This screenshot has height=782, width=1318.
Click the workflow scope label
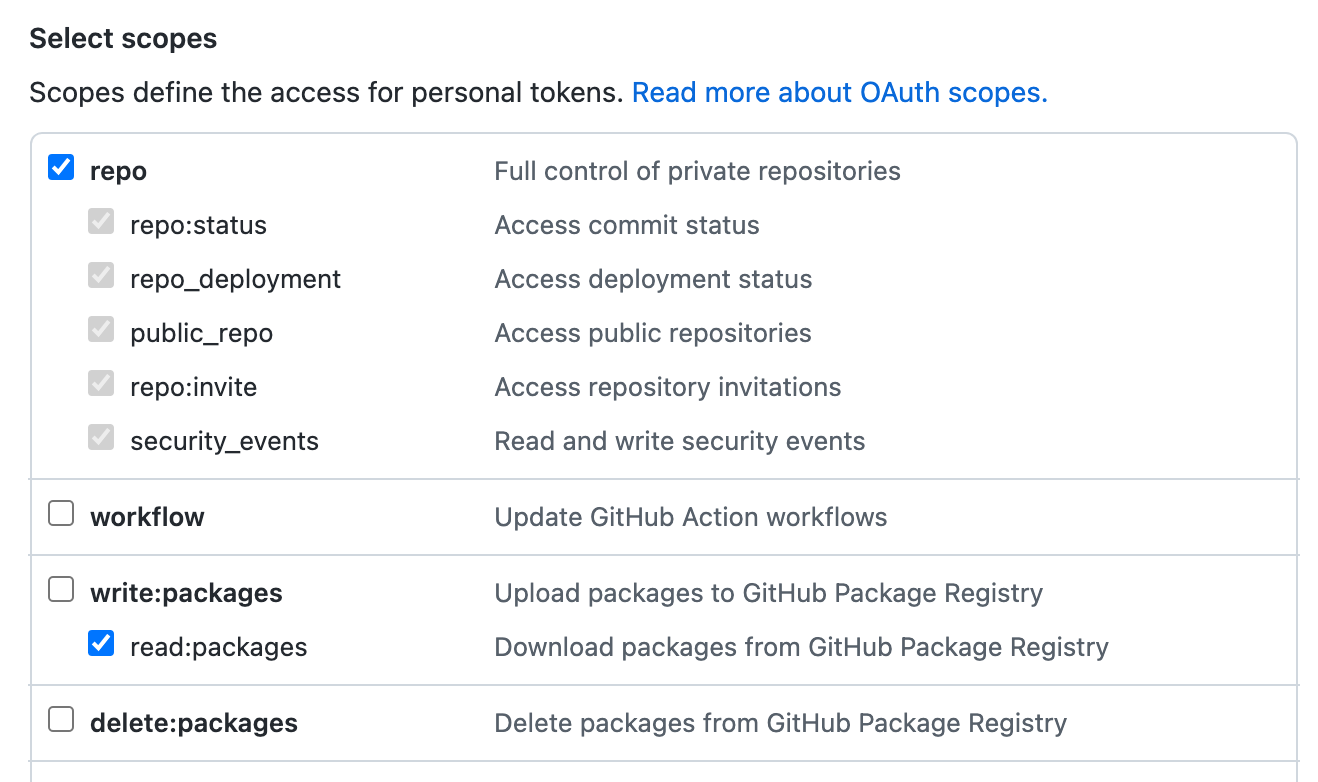pyautogui.click(x=147, y=516)
